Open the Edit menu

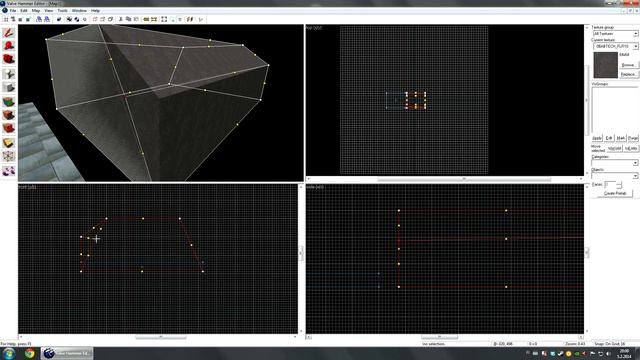click(x=24, y=11)
